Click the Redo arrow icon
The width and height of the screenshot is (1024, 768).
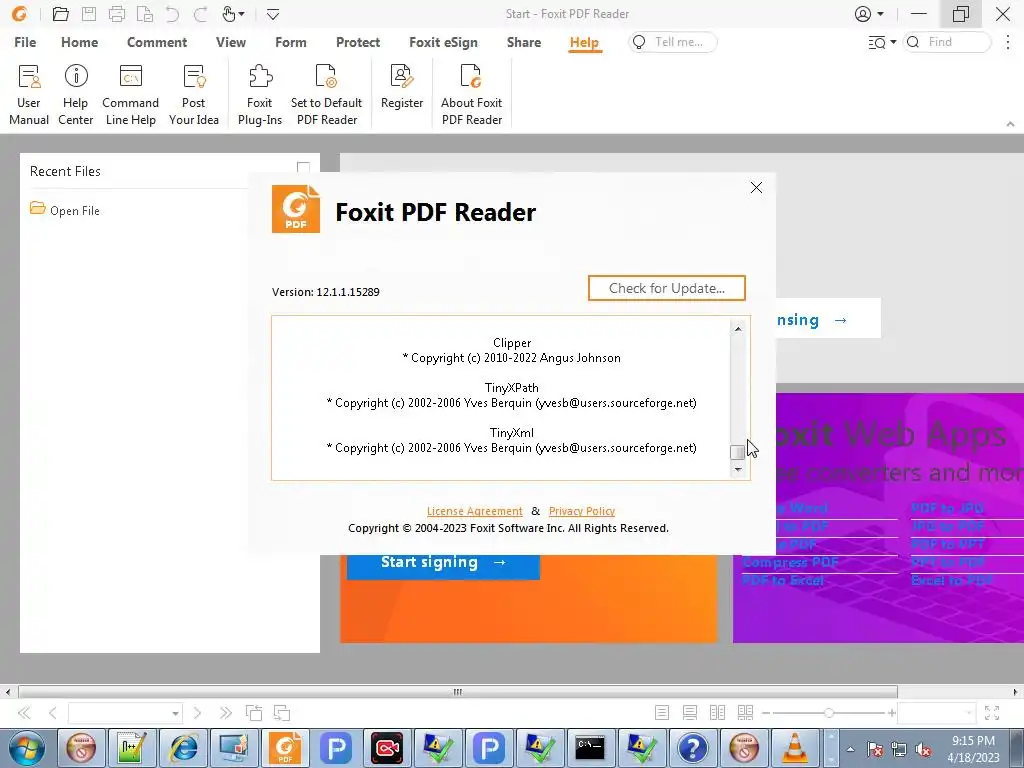(200, 14)
